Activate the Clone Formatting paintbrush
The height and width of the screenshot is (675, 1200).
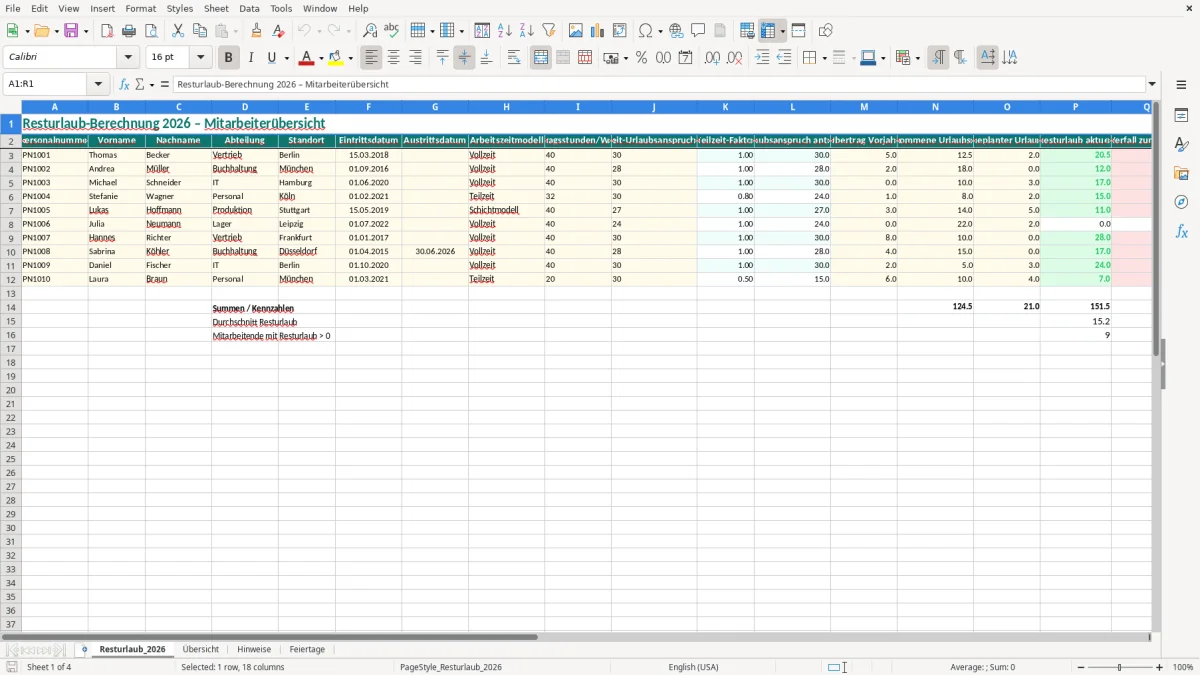[x=257, y=31]
